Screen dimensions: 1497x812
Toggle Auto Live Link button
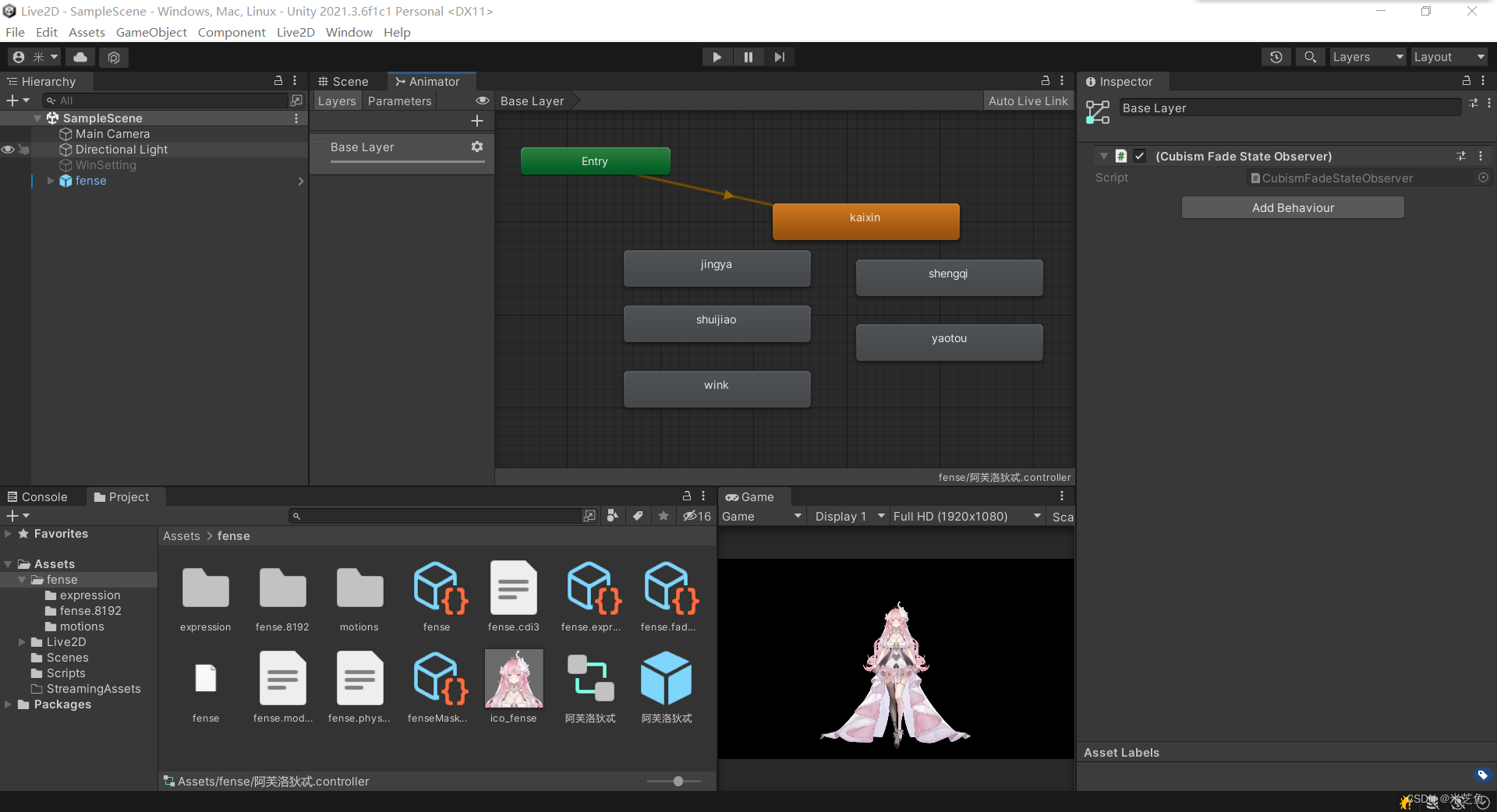1028,101
